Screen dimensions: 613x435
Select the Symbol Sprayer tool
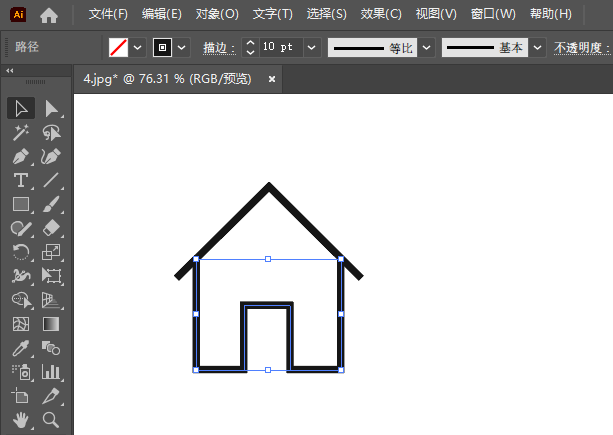point(21,372)
